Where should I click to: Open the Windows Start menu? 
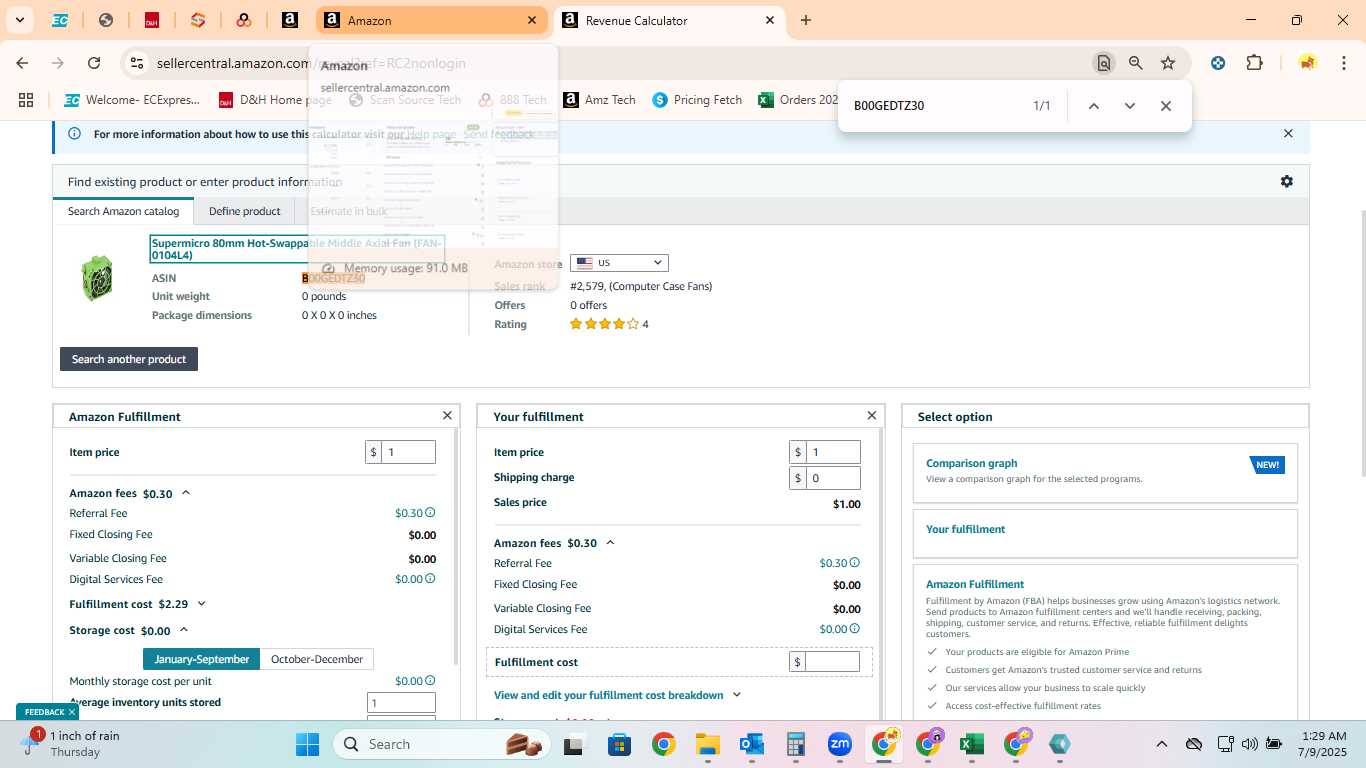click(x=307, y=744)
